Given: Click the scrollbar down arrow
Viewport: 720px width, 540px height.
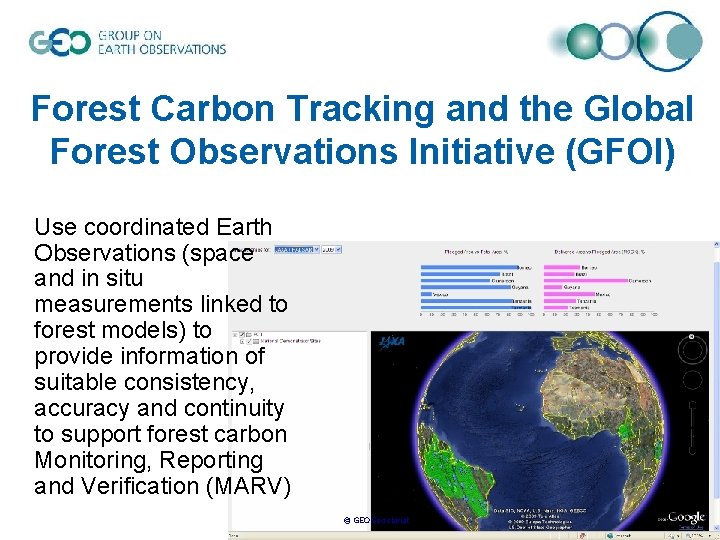Looking at the screenshot, I should pos(716,528).
